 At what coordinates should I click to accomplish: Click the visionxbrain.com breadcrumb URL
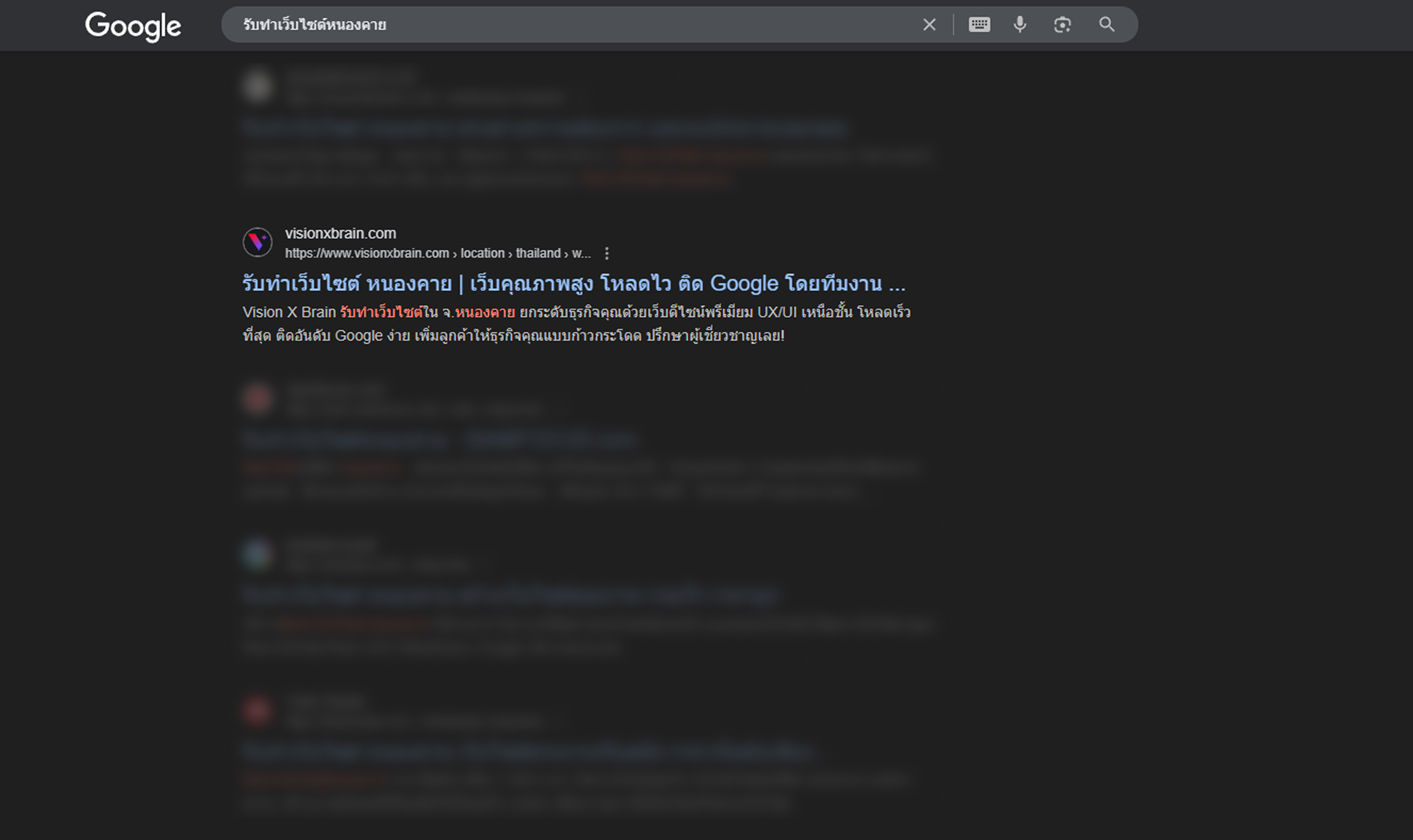click(438, 253)
